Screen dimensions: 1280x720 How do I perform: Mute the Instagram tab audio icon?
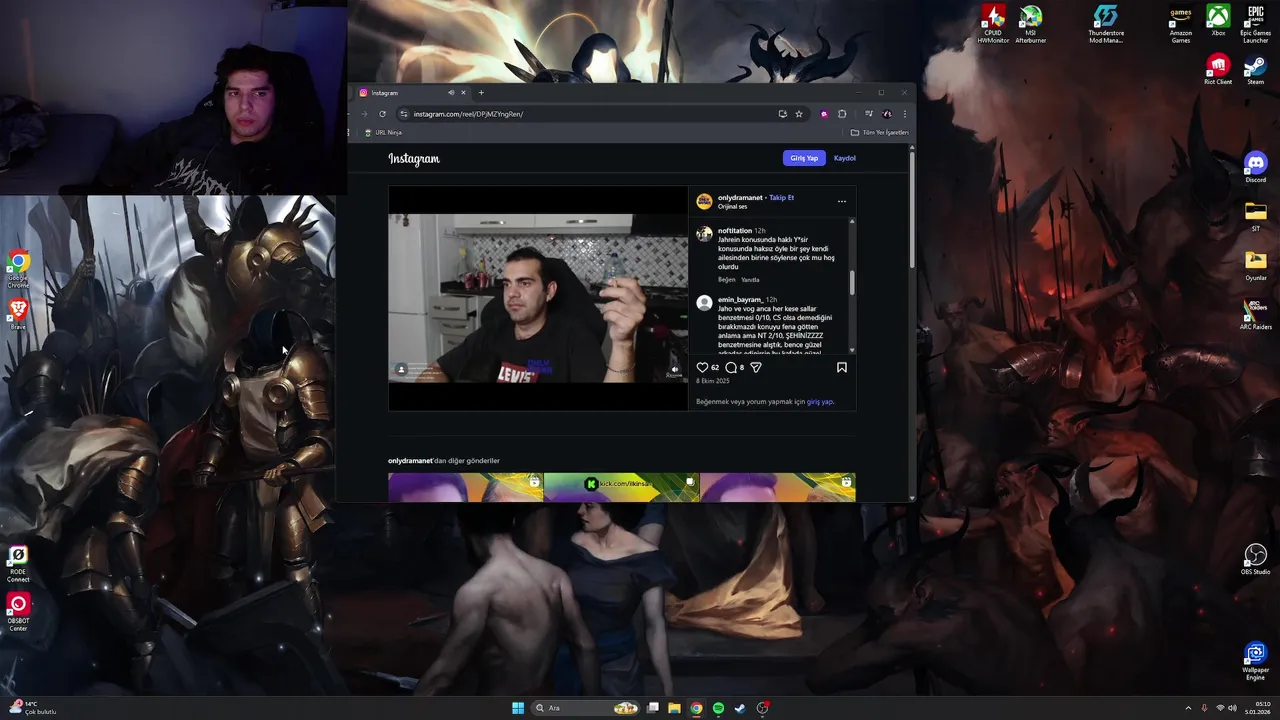tap(451, 93)
